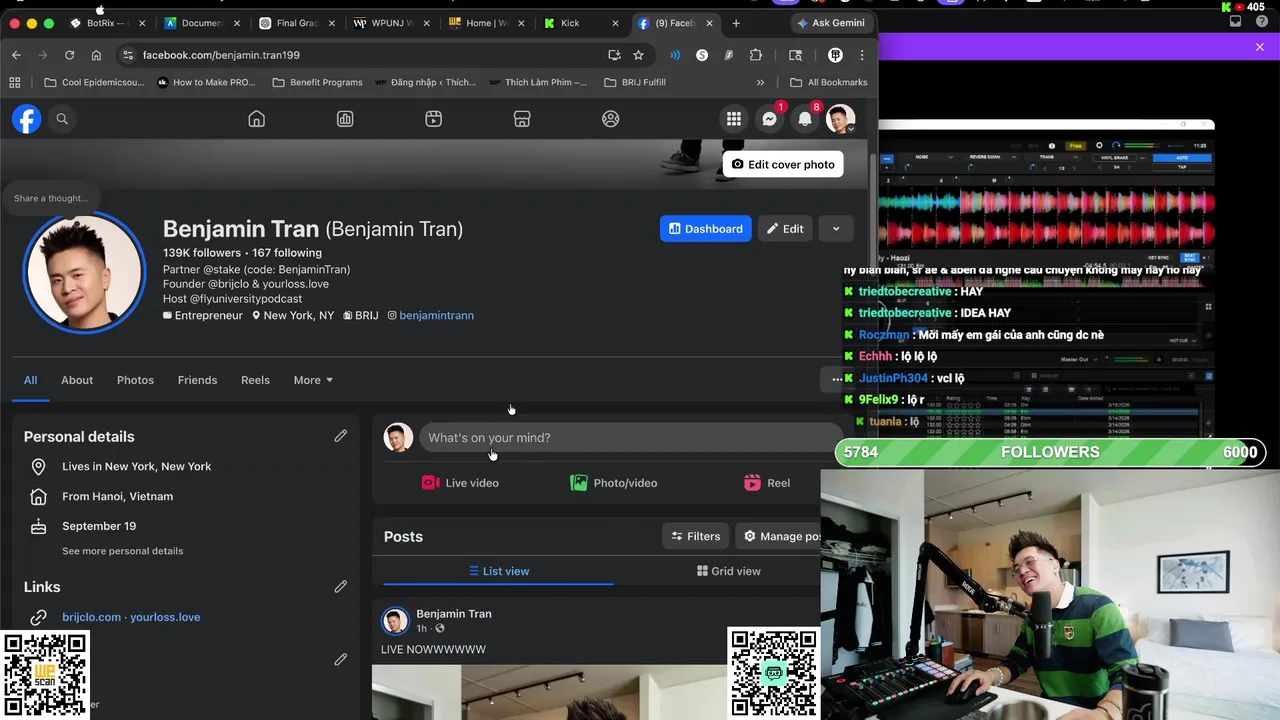Open the Reels video icon in top nav
This screenshot has height=720, width=1280.
433,119
